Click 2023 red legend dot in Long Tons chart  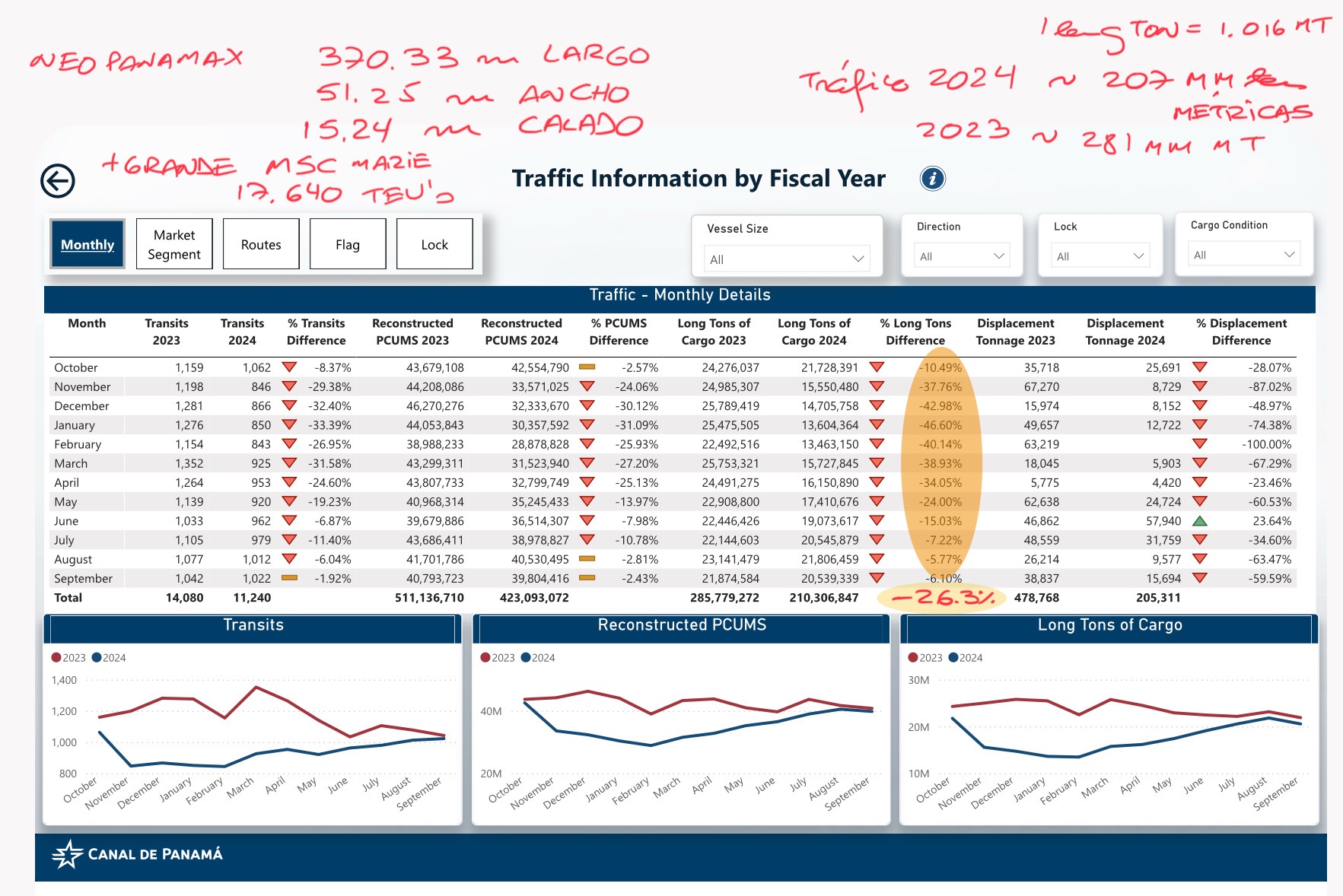913,658
